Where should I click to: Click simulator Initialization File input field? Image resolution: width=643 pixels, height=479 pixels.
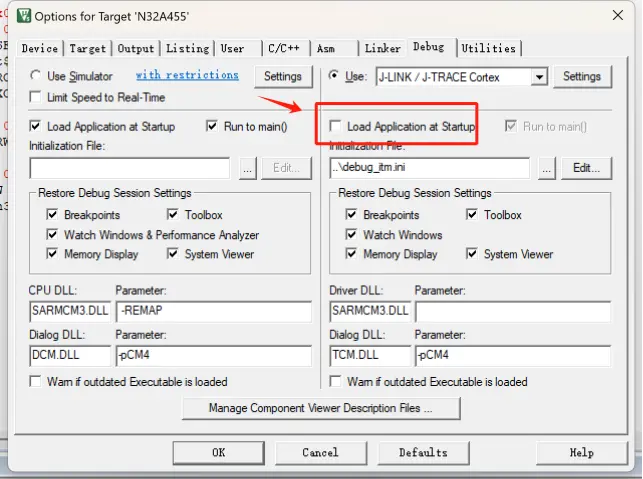130,168
